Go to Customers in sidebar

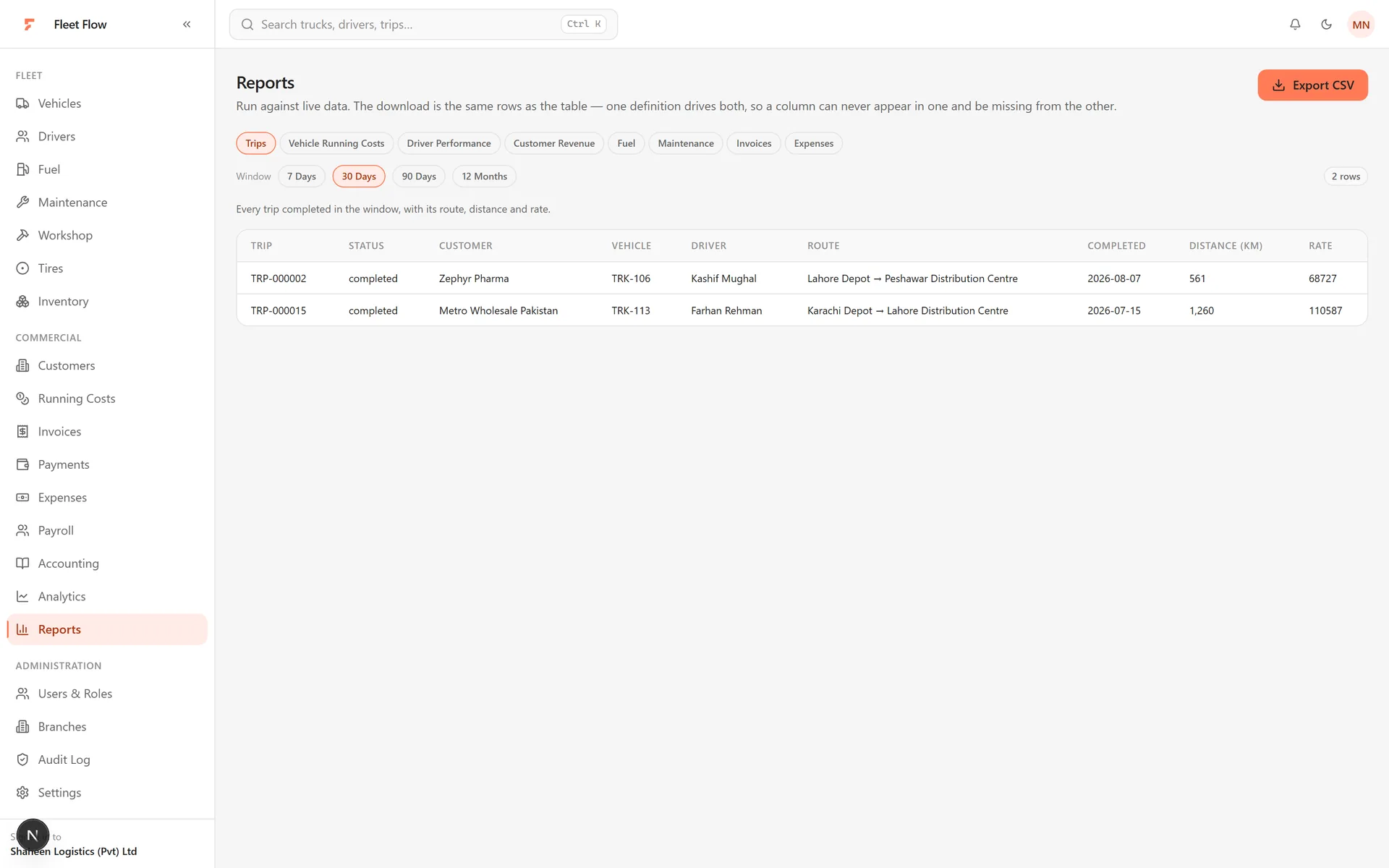pos(67,366)
